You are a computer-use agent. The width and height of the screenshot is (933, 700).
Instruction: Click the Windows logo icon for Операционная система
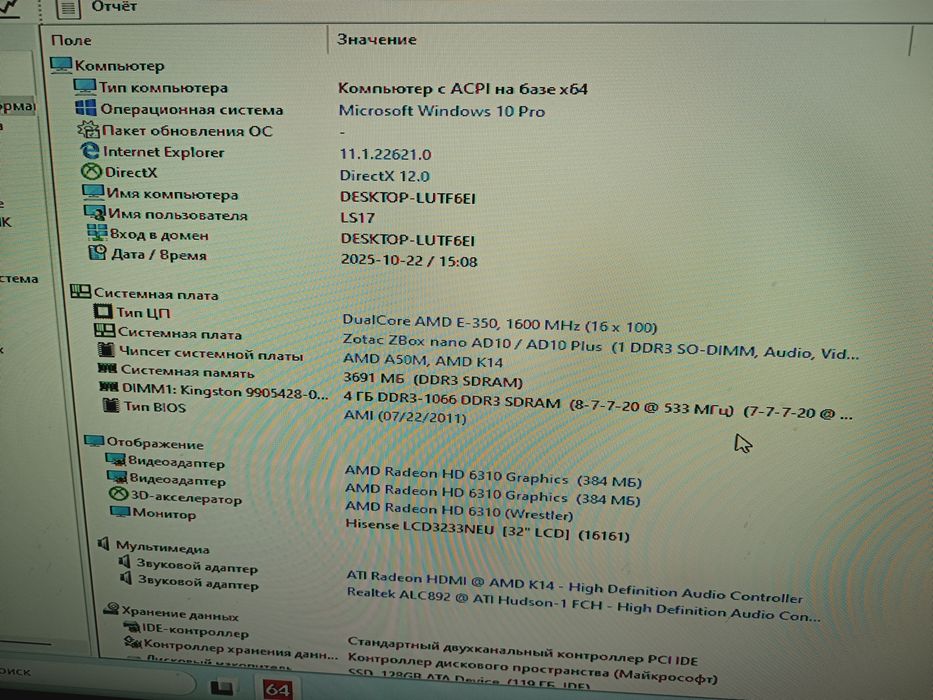[86, 108]
